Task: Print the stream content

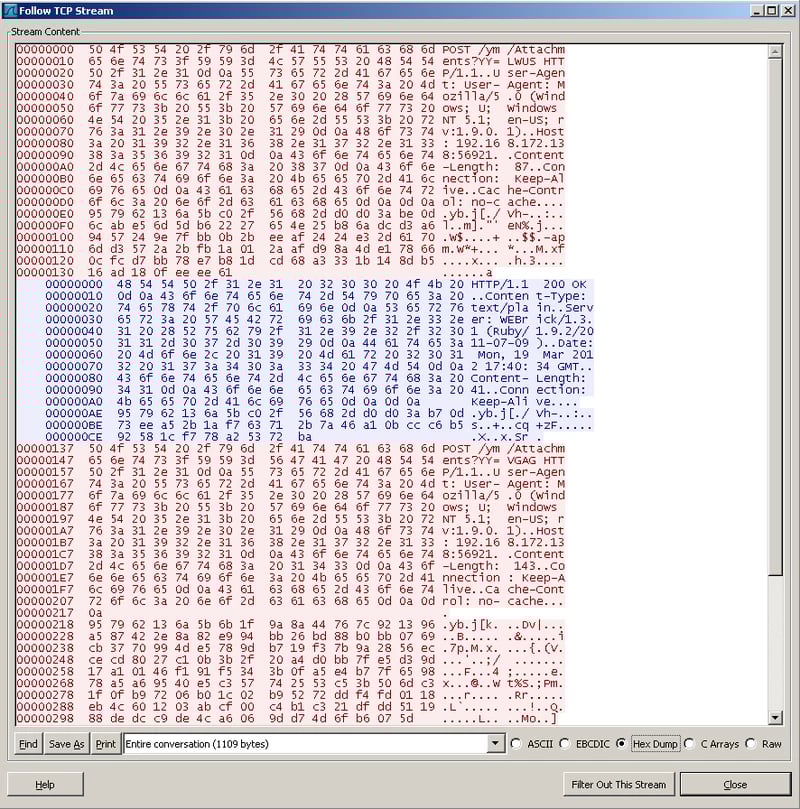Action: pos(105,744)
